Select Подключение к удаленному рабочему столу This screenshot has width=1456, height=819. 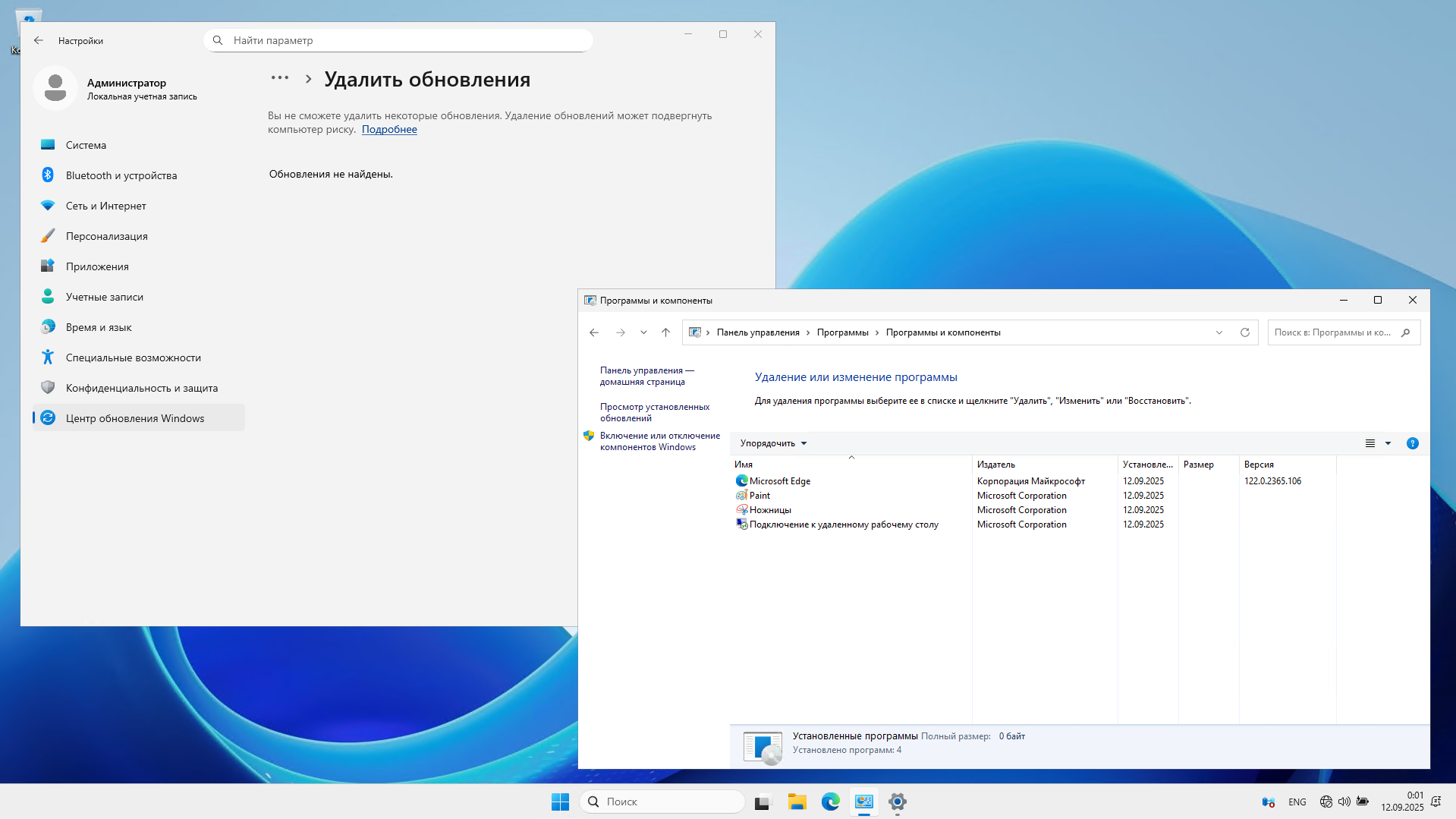(x=844, y=524)
